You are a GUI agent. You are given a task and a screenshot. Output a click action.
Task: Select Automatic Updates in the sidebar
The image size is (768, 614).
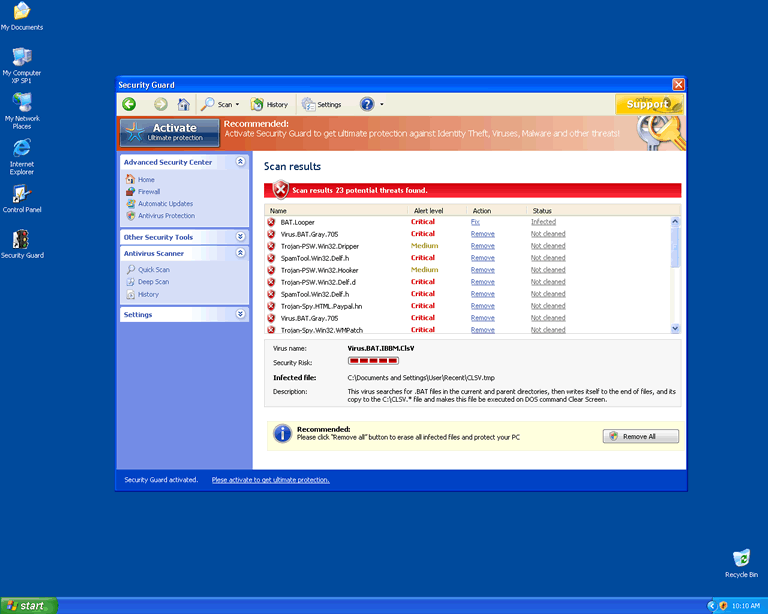click(x=165, y=204)
